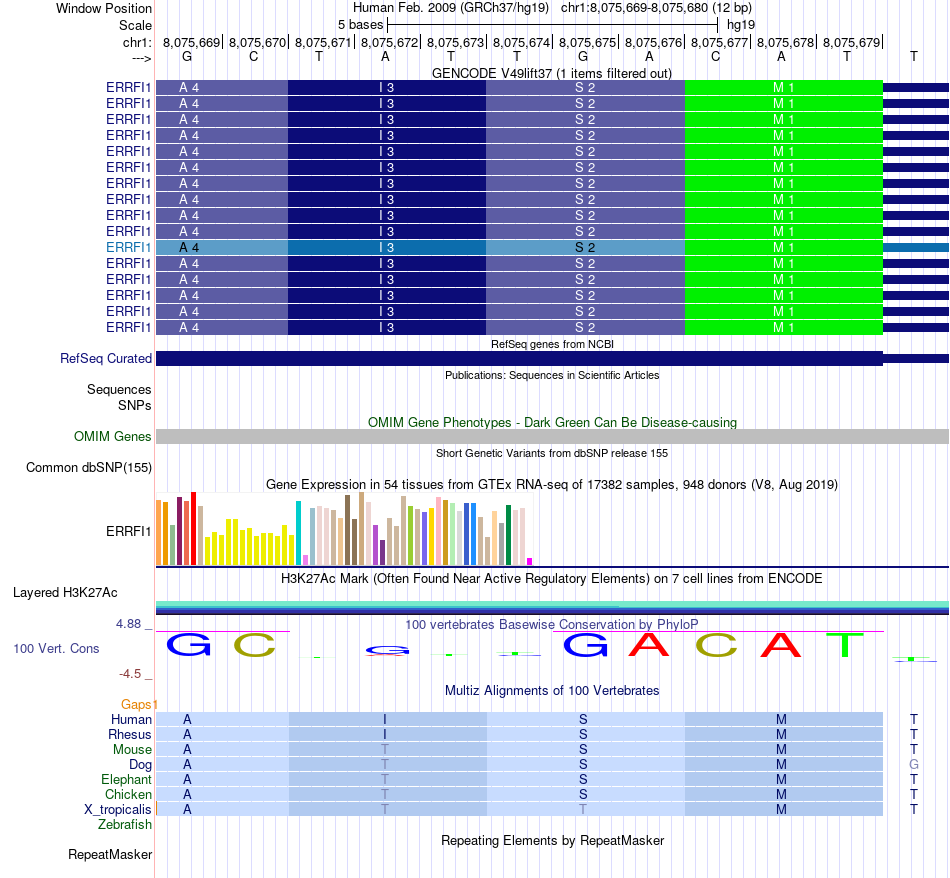950x878 pixels.
Task: Open 'Publications: Sequences in Scientific Articles' title
Action: coord(552,375)
